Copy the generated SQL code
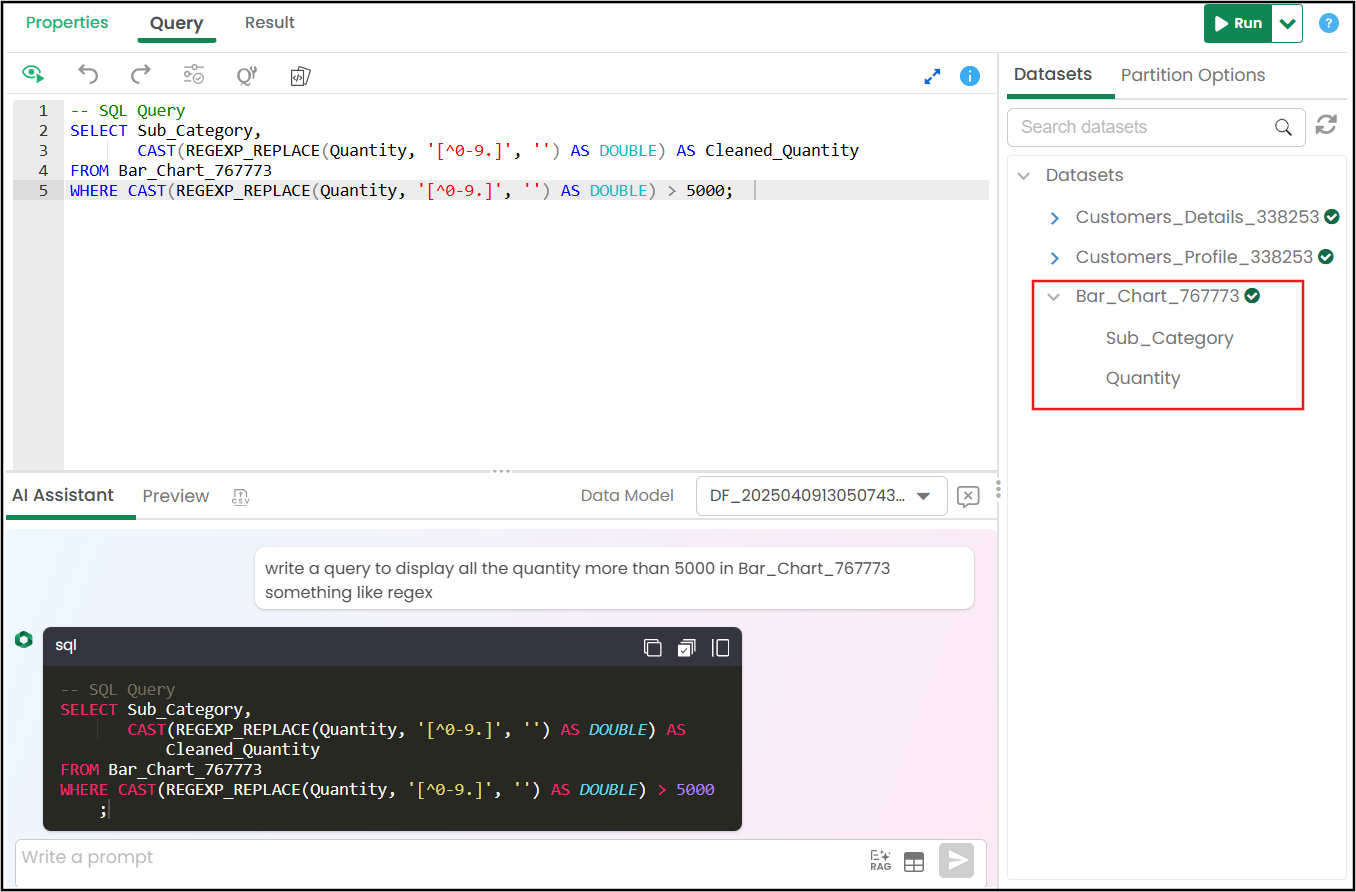The height and width of the screenshot is (892, 1356). pyautogui.click(x=653, y=648)
